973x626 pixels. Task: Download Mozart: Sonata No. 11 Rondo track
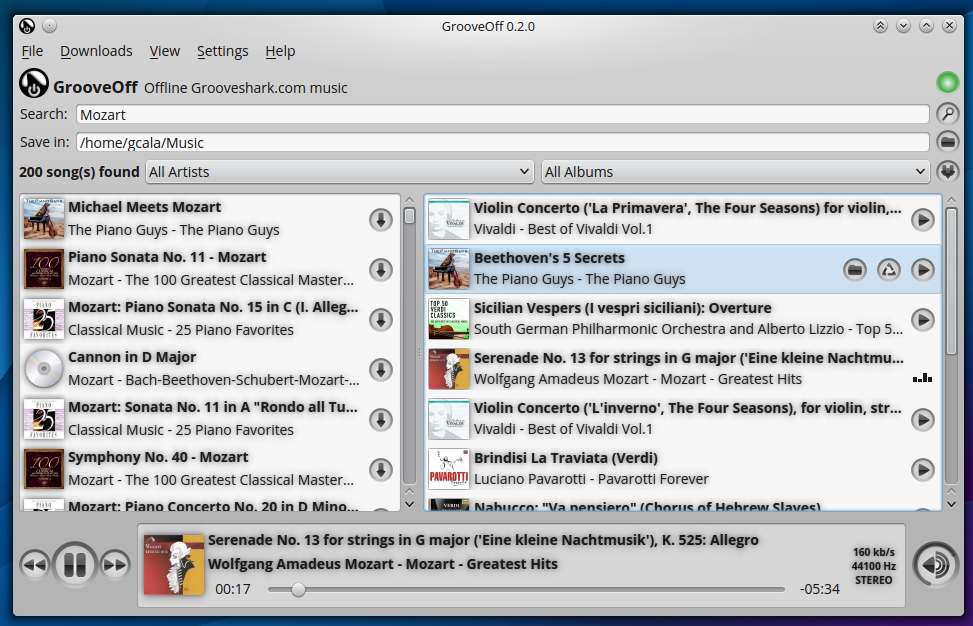[x=380, y=420]
